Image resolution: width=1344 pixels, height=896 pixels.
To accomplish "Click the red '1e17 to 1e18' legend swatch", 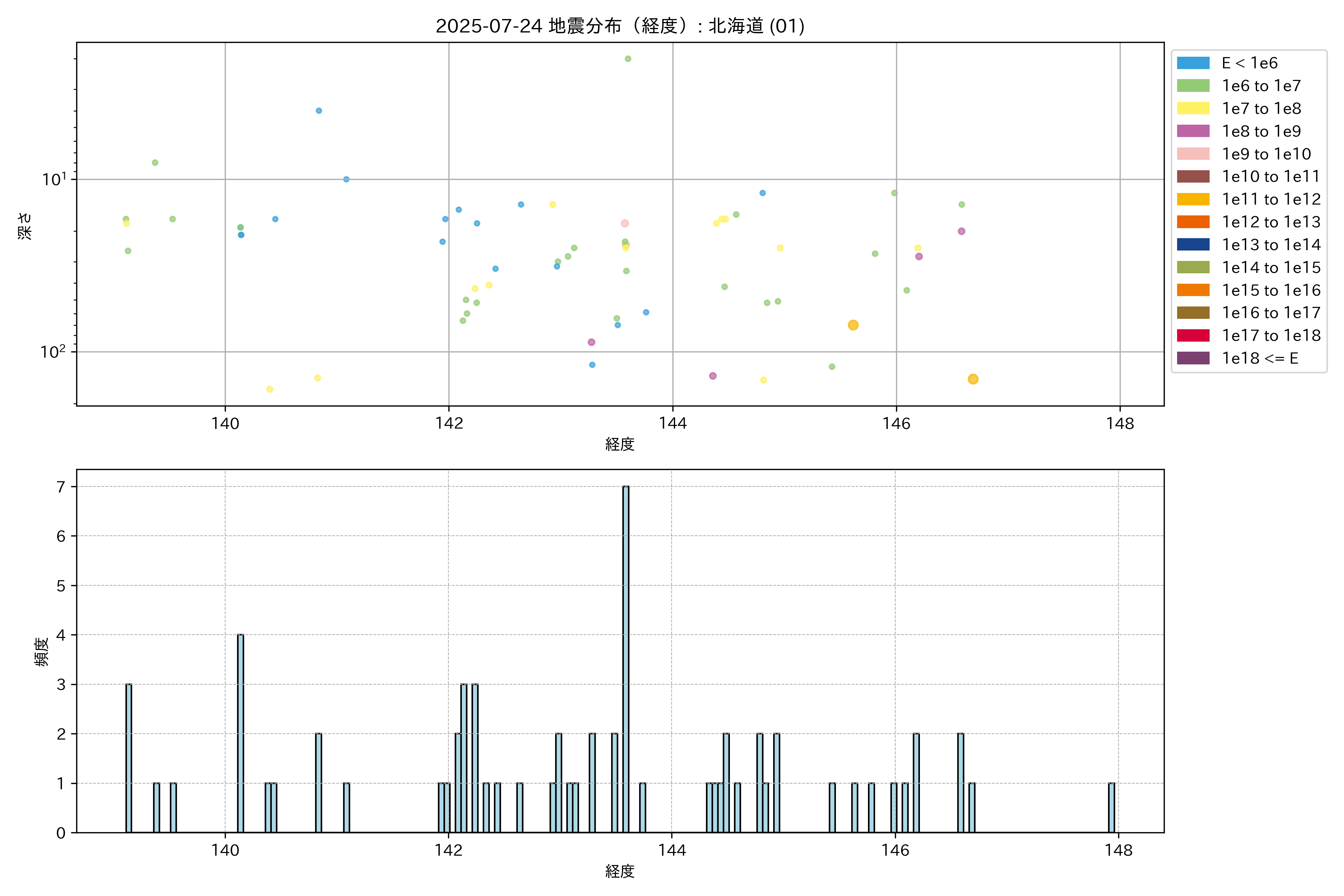I will 1192,335.
